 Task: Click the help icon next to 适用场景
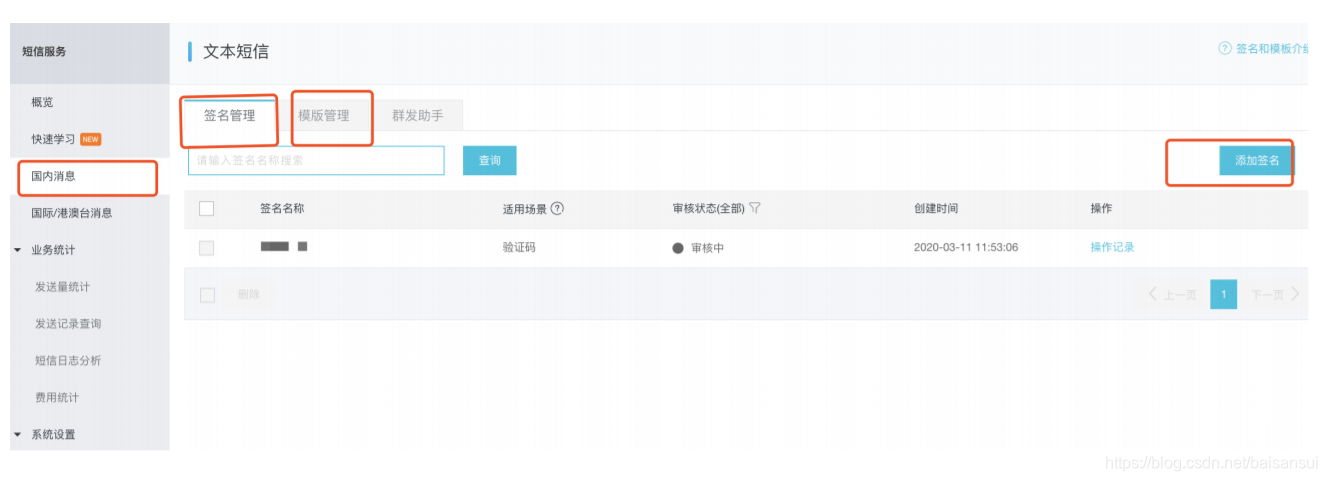pyautogui.click(x=558, y=209)
